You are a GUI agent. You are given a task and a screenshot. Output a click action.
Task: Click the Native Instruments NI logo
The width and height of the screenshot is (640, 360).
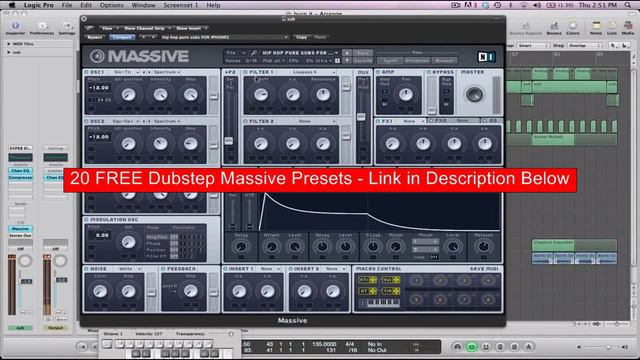click(486, 57)
